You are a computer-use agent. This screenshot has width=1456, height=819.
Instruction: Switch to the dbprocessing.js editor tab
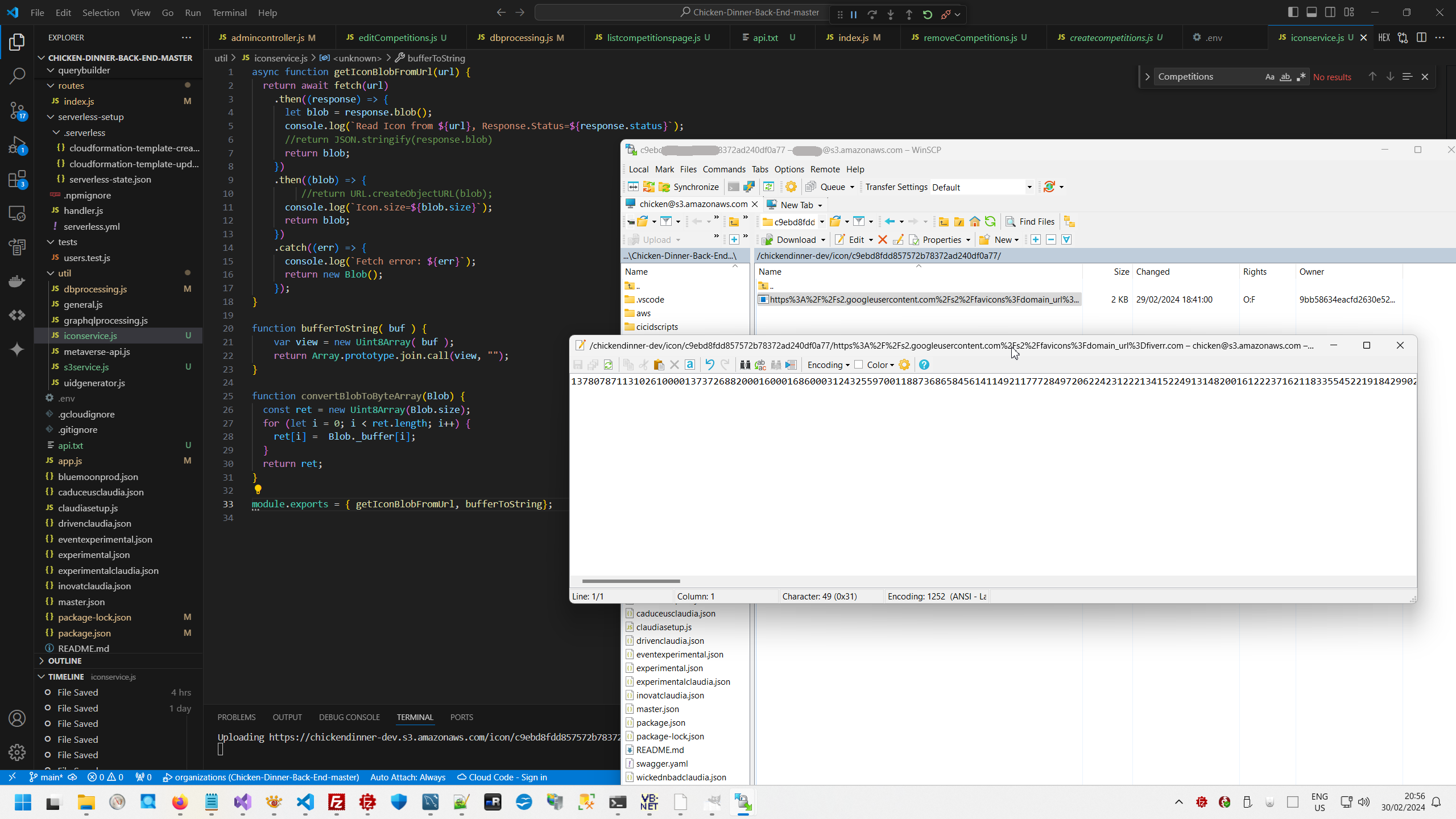click(x=520, y=38)
